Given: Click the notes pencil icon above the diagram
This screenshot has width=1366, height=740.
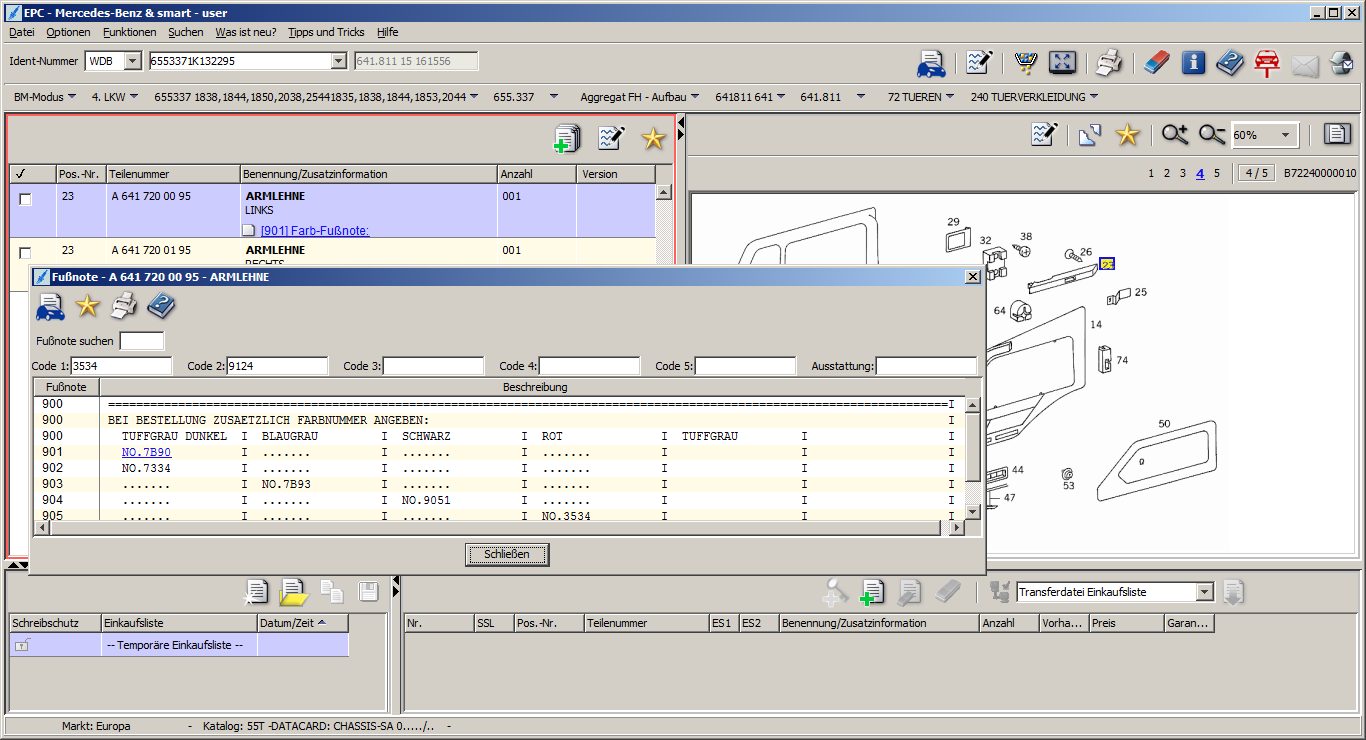Looking at the screenshot, I should [1045, 134].
